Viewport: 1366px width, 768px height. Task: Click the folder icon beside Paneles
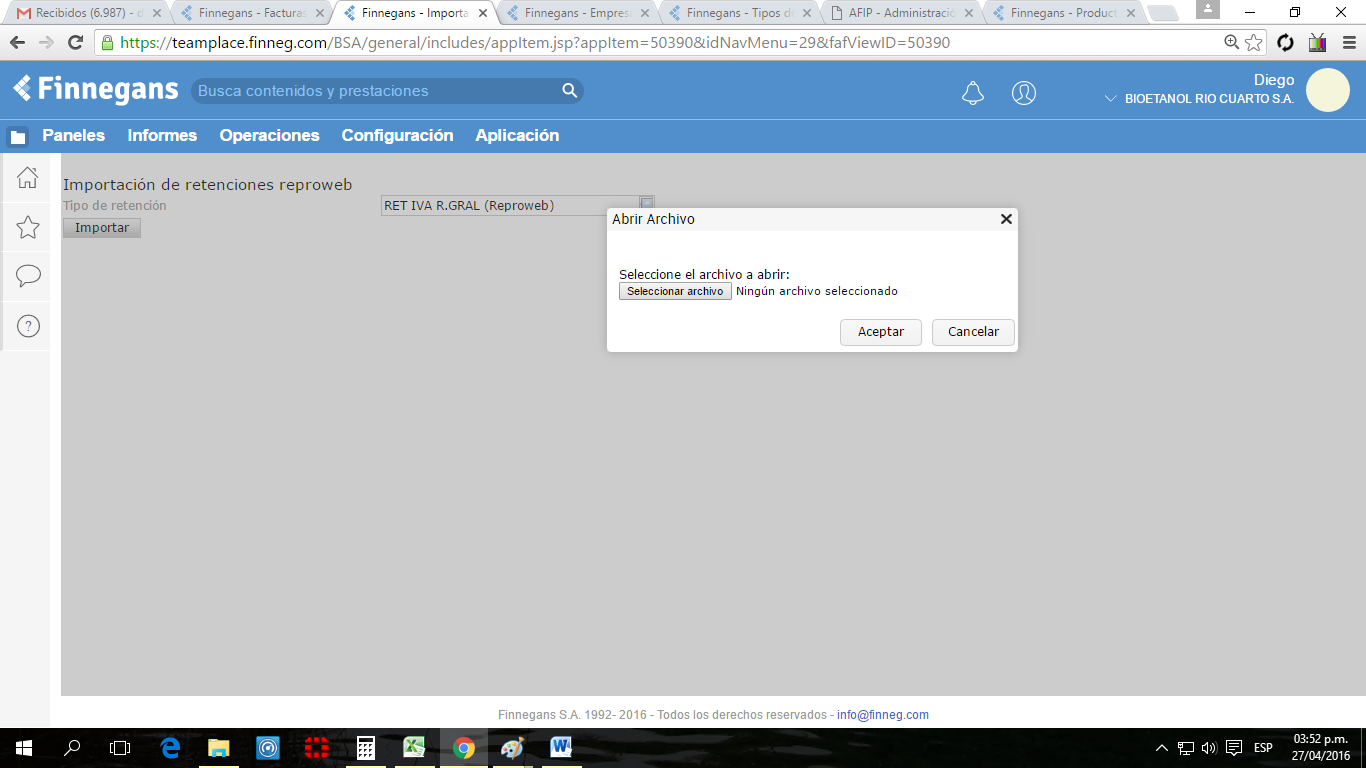coord(18,137)
